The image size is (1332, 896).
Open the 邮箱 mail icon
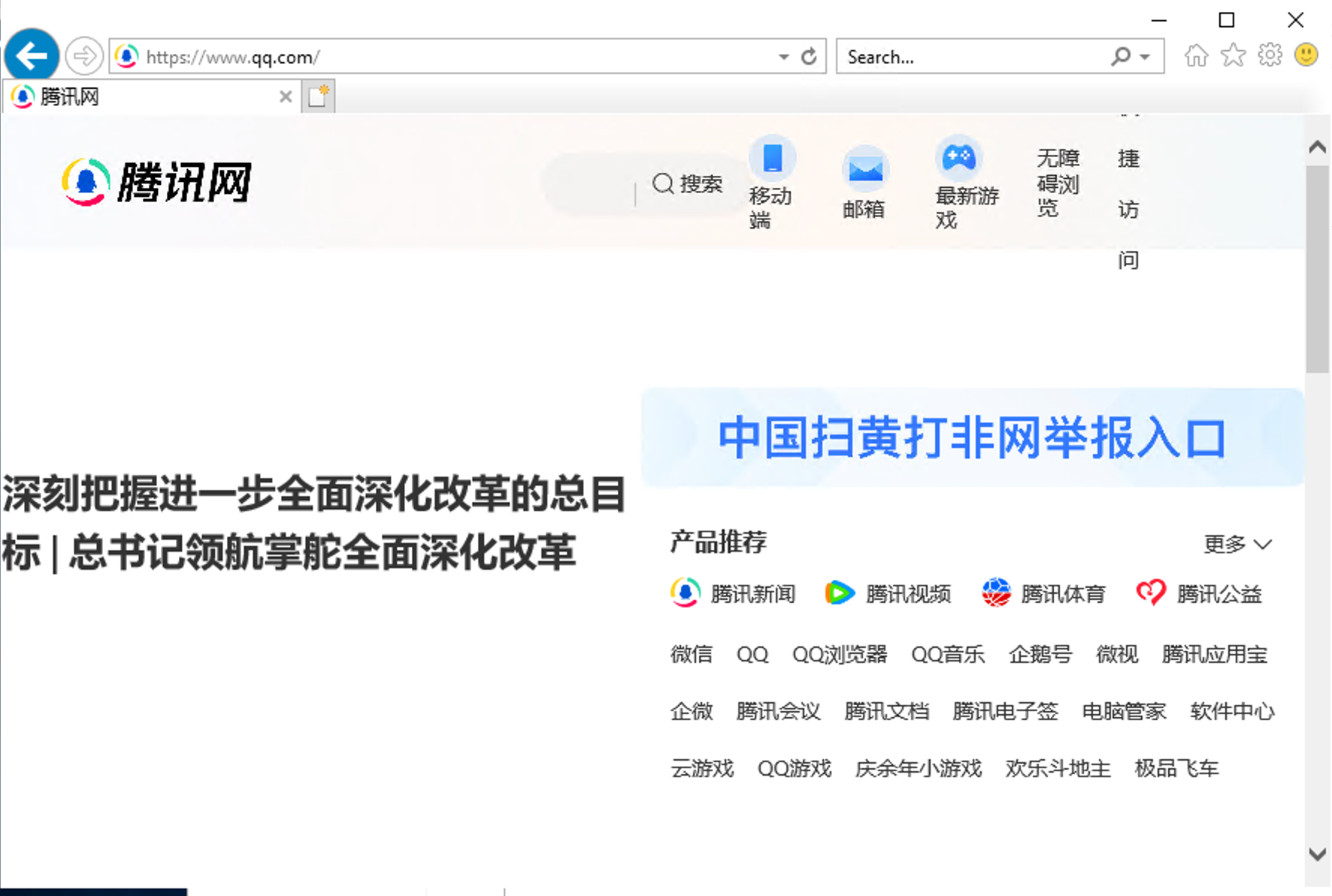pos(864,168)
